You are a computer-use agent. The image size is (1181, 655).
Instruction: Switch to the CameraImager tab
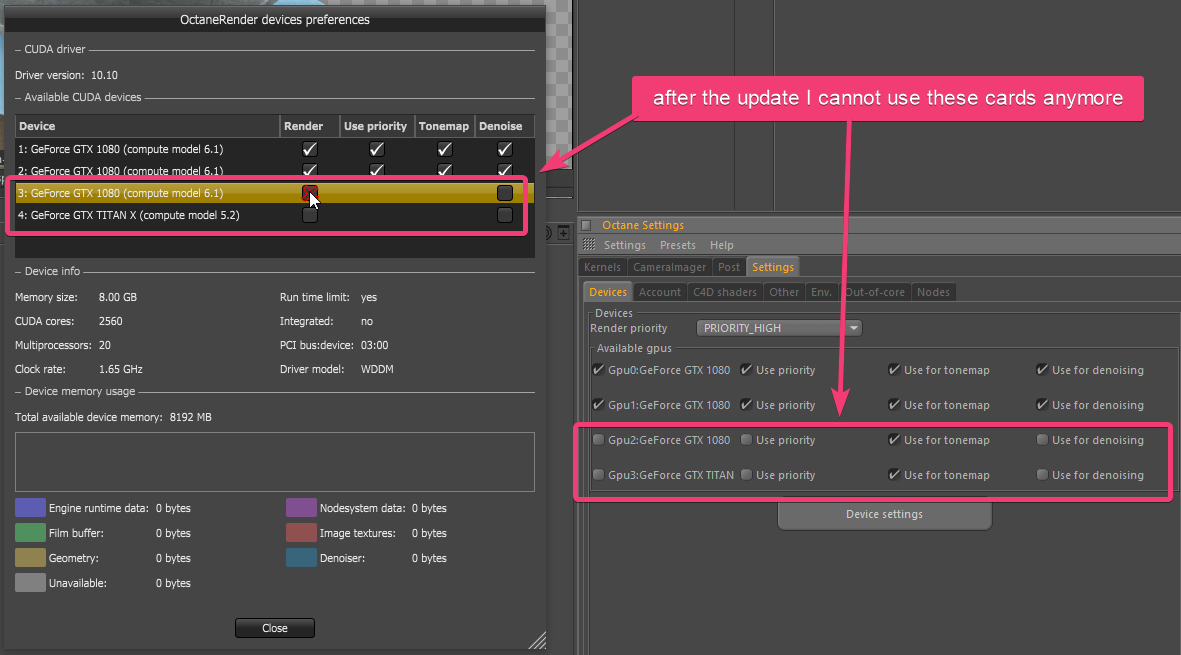pos(670,267)
